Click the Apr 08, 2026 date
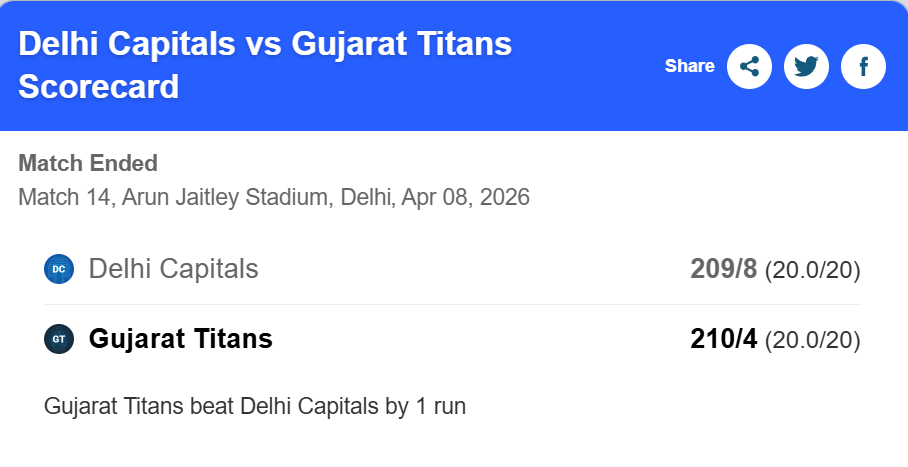Viewport: 908px width, 467px height. point(465,196)
